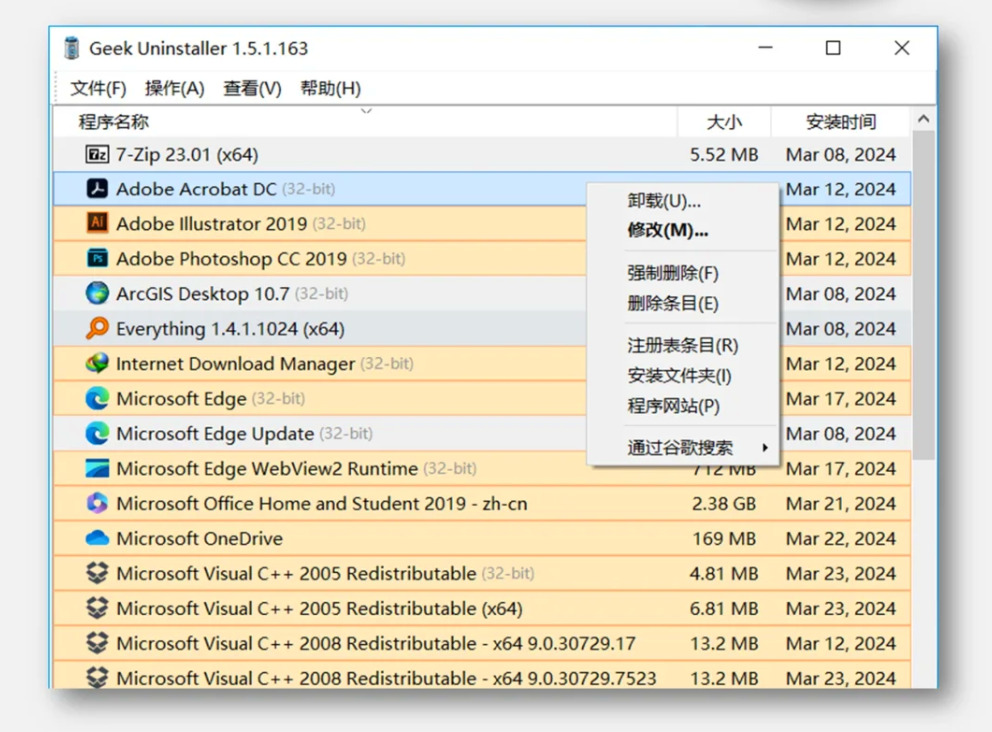Click the scrollbar up arrow

pyautogui.click(x=923, y=120)
